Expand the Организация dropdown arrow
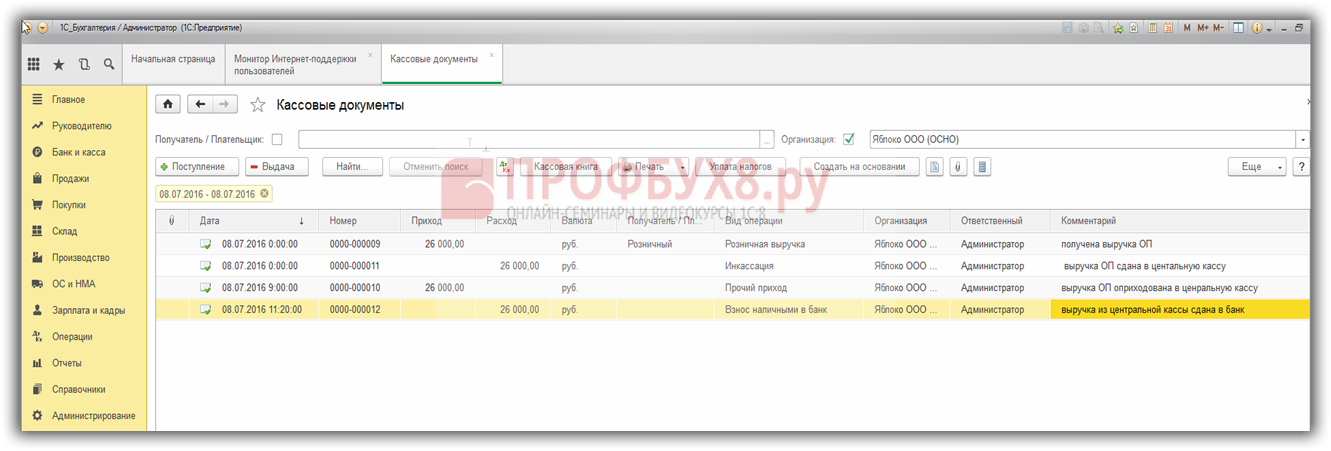Screen dimensions: 1331x451 [x=1302, y=139]
